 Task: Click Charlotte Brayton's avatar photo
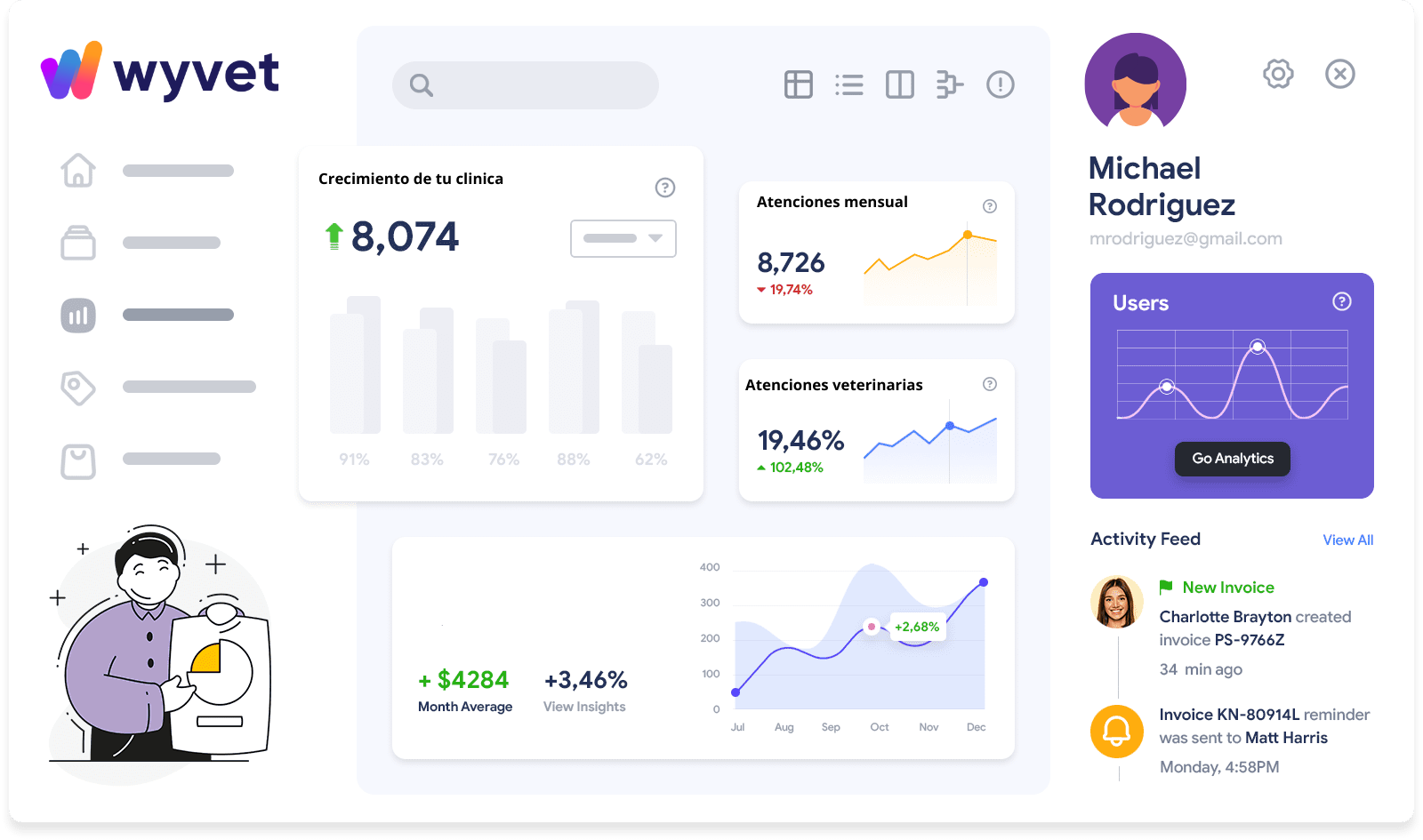(x=1117, y=602)
